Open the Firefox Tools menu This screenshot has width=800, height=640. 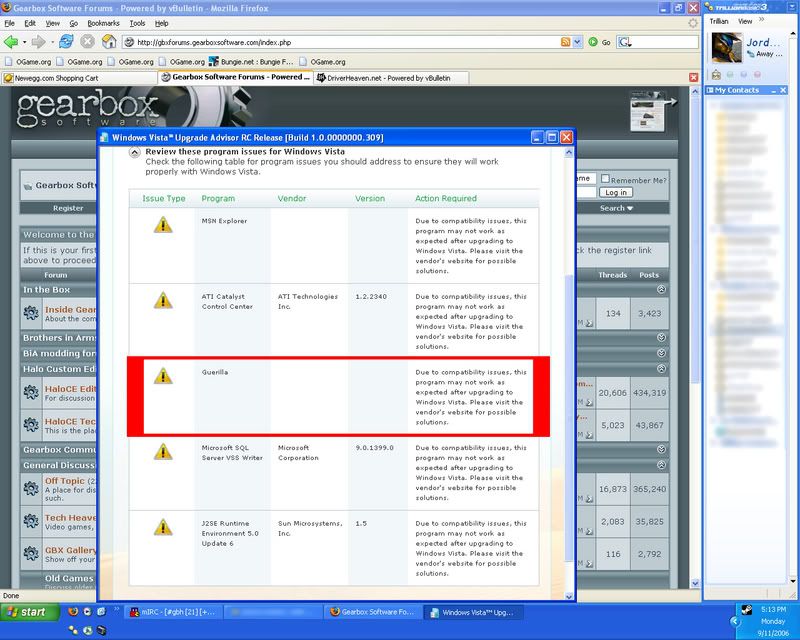(x=137, y=23)
